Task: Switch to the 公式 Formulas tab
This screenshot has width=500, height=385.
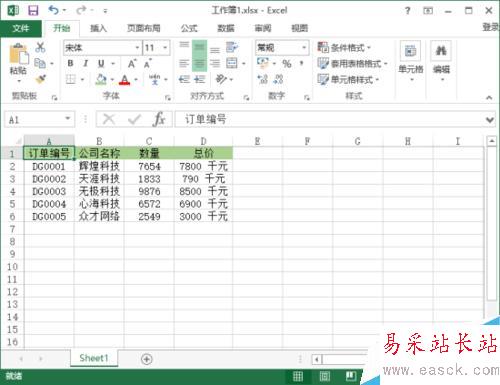Action: tap(189, 29)
